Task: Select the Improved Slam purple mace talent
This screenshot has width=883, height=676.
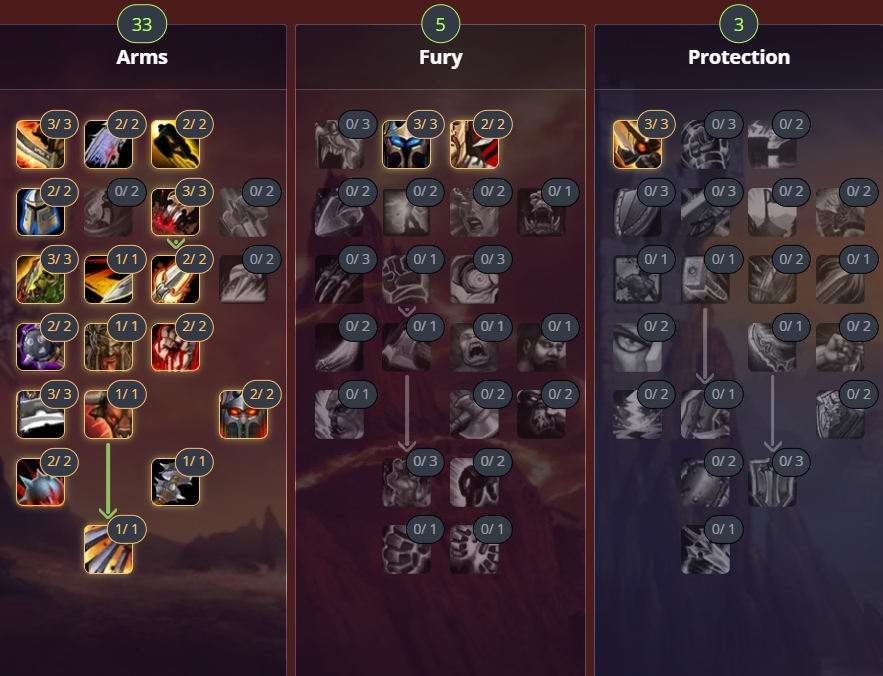Action: point(41,346)
